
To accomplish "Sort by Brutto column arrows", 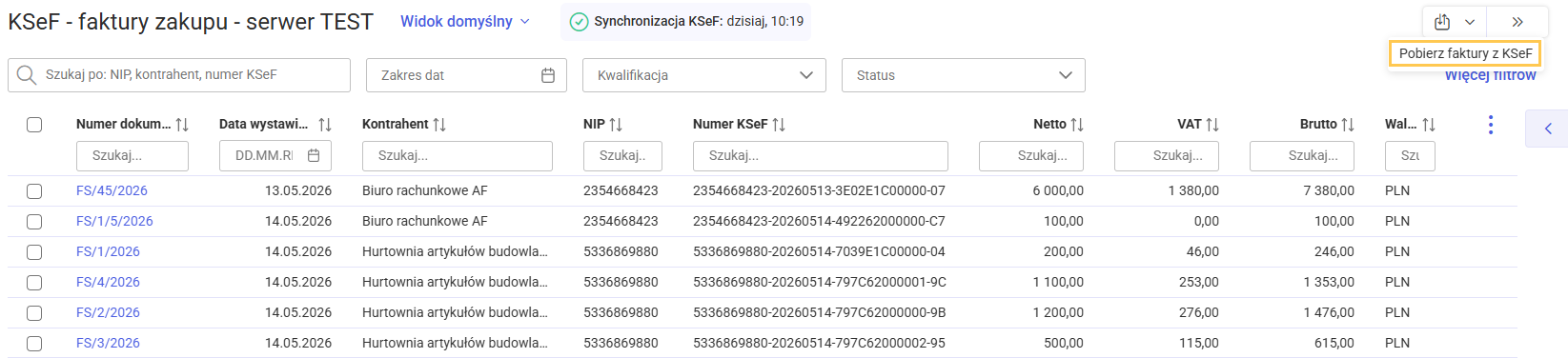I will pyautogui.click(x=1348, y=125).
